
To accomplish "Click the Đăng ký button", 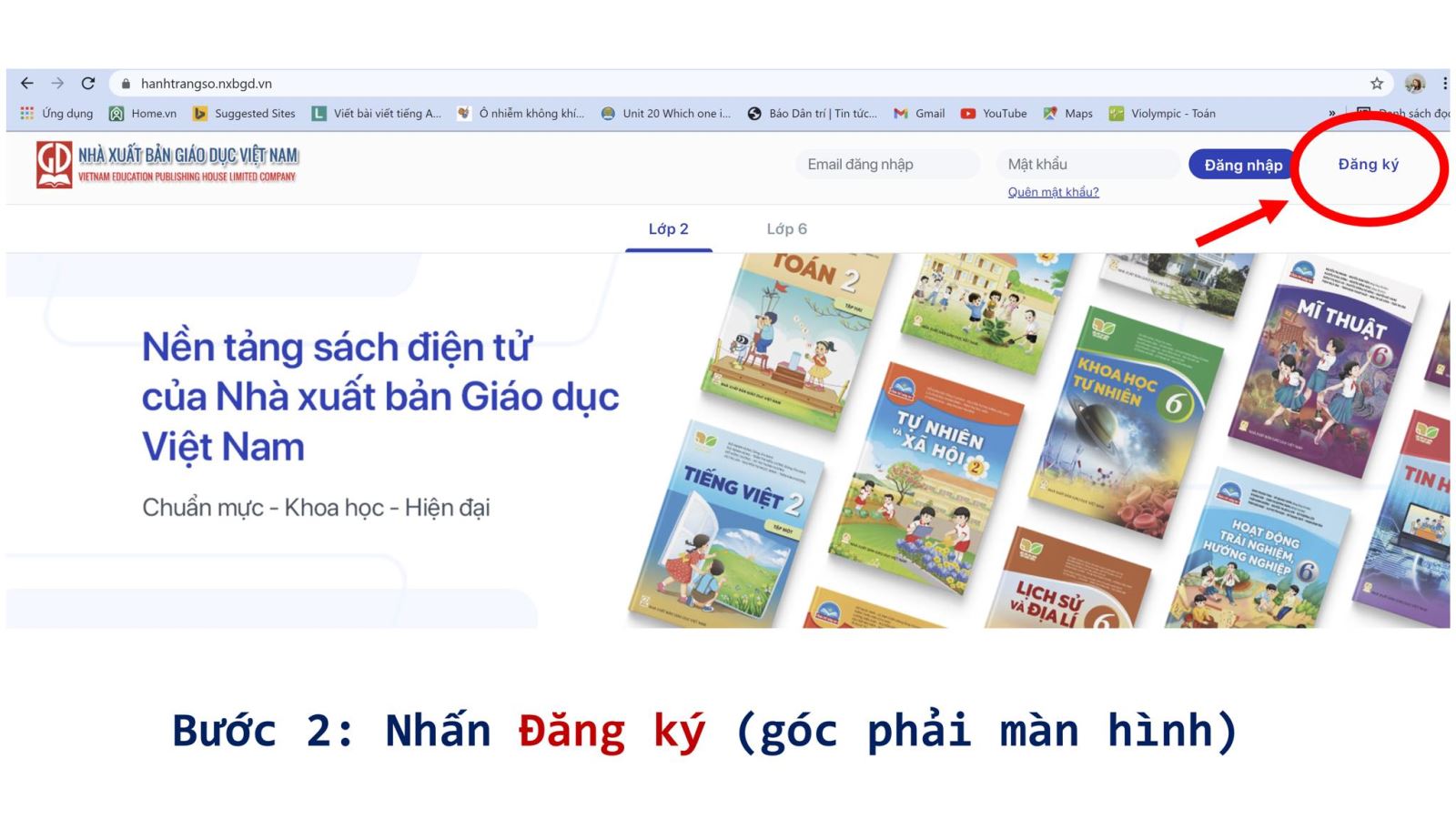I will [1367, 165].
